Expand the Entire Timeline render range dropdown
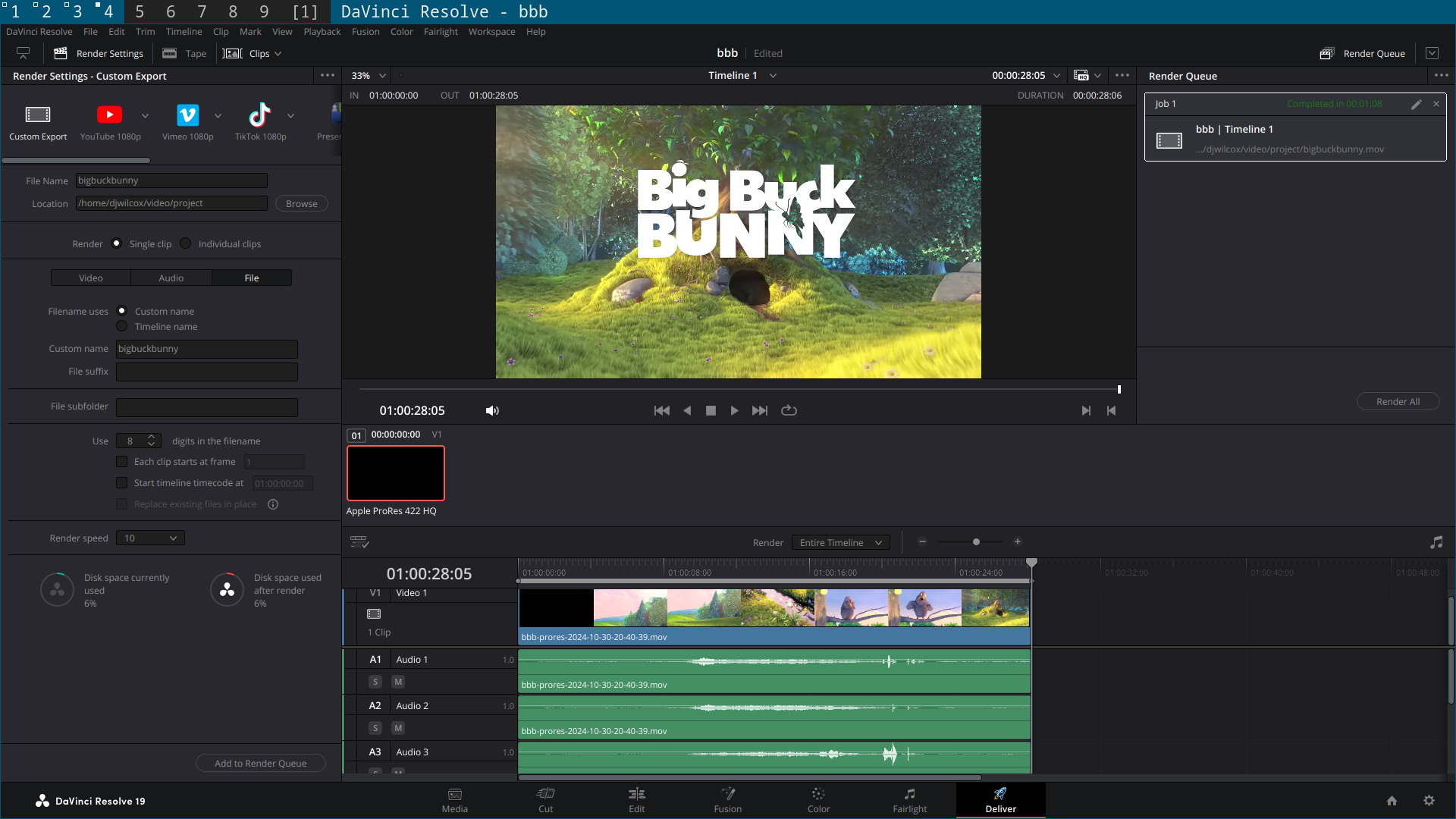 pos(840,542)
